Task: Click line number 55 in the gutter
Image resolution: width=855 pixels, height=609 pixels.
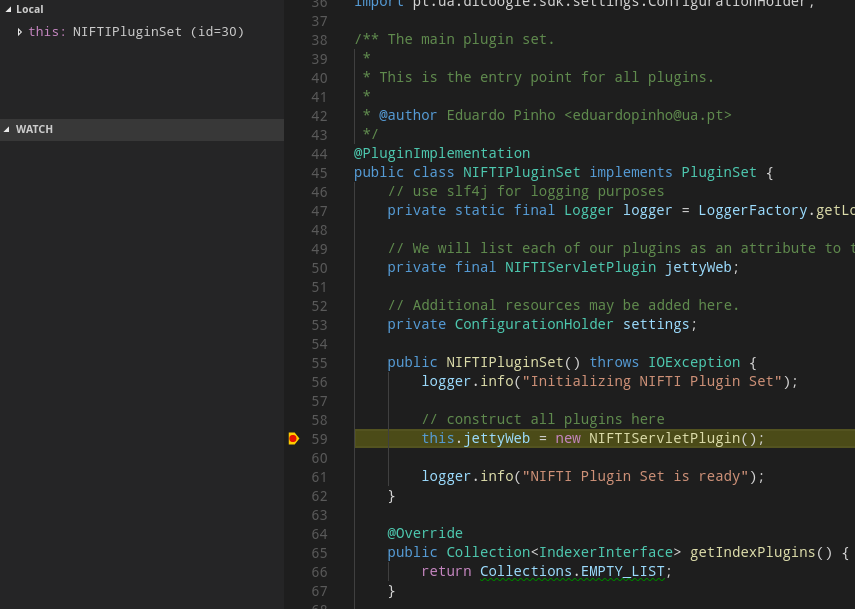Action: 320,363
